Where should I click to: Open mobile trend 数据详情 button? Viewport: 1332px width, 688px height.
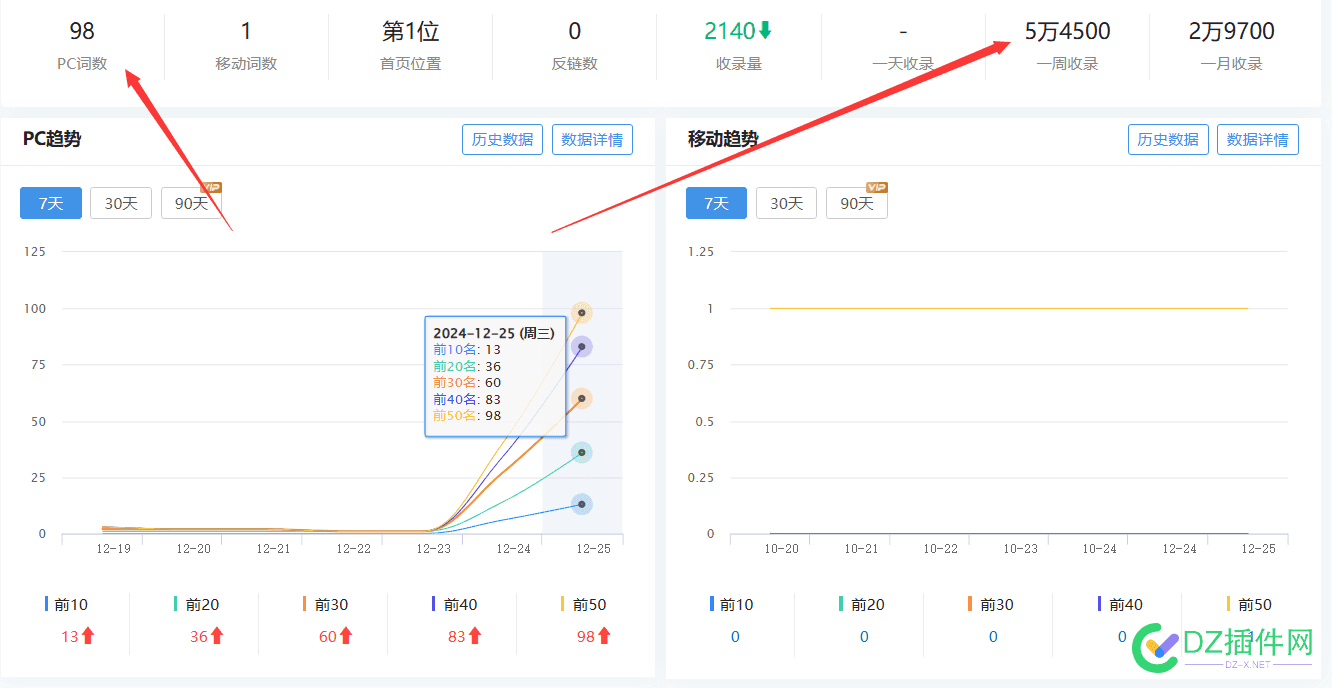tap(1258, 140)
